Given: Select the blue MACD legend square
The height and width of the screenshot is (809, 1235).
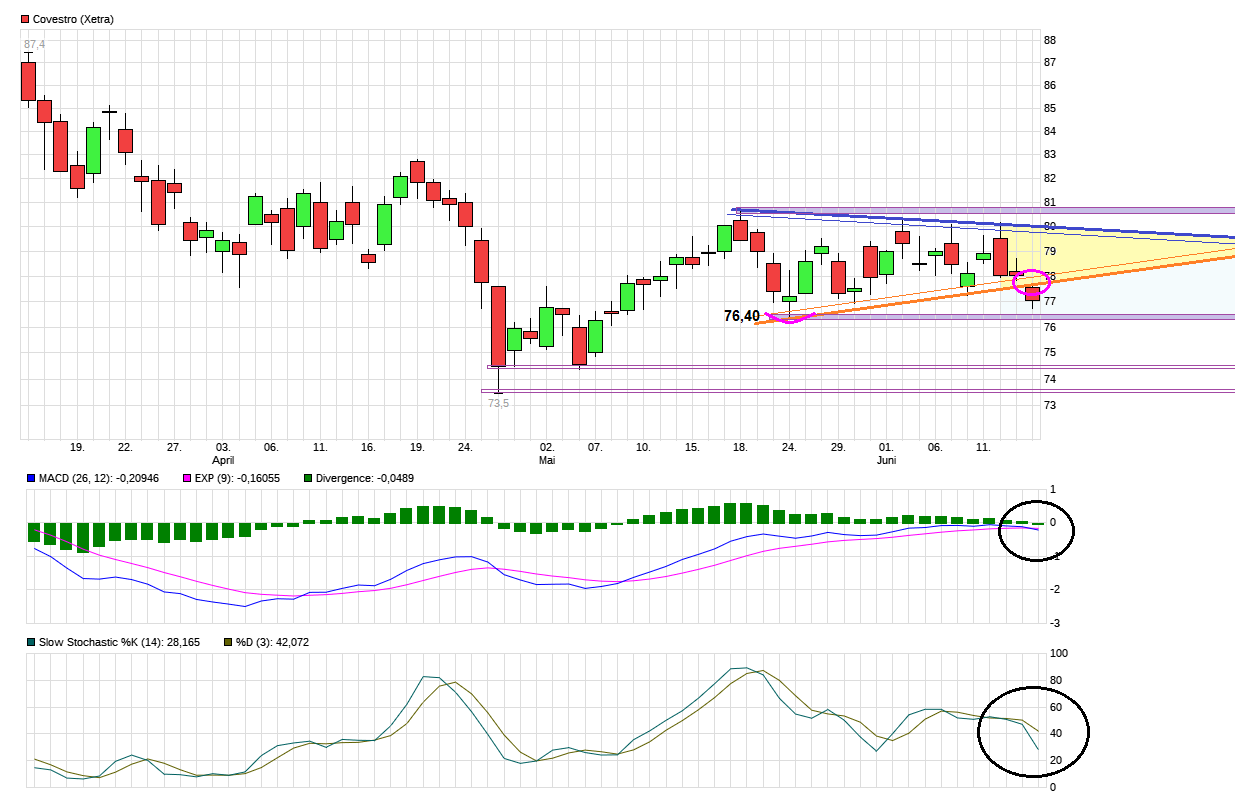Looking at the screenshot, I should point(31,479).
